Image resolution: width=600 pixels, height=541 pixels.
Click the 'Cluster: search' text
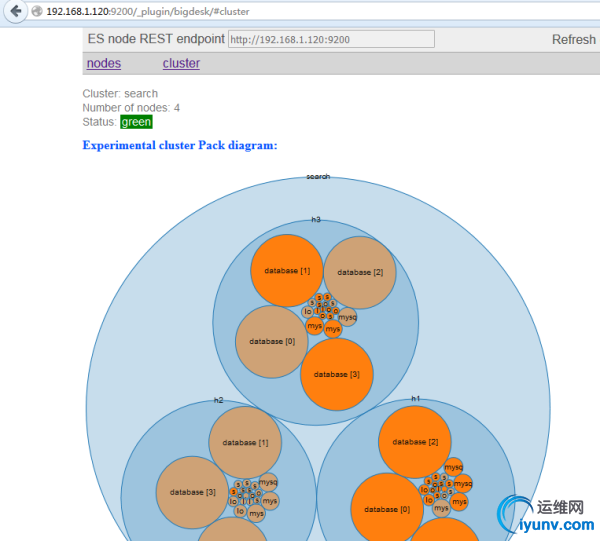click(x=120, y=93)
